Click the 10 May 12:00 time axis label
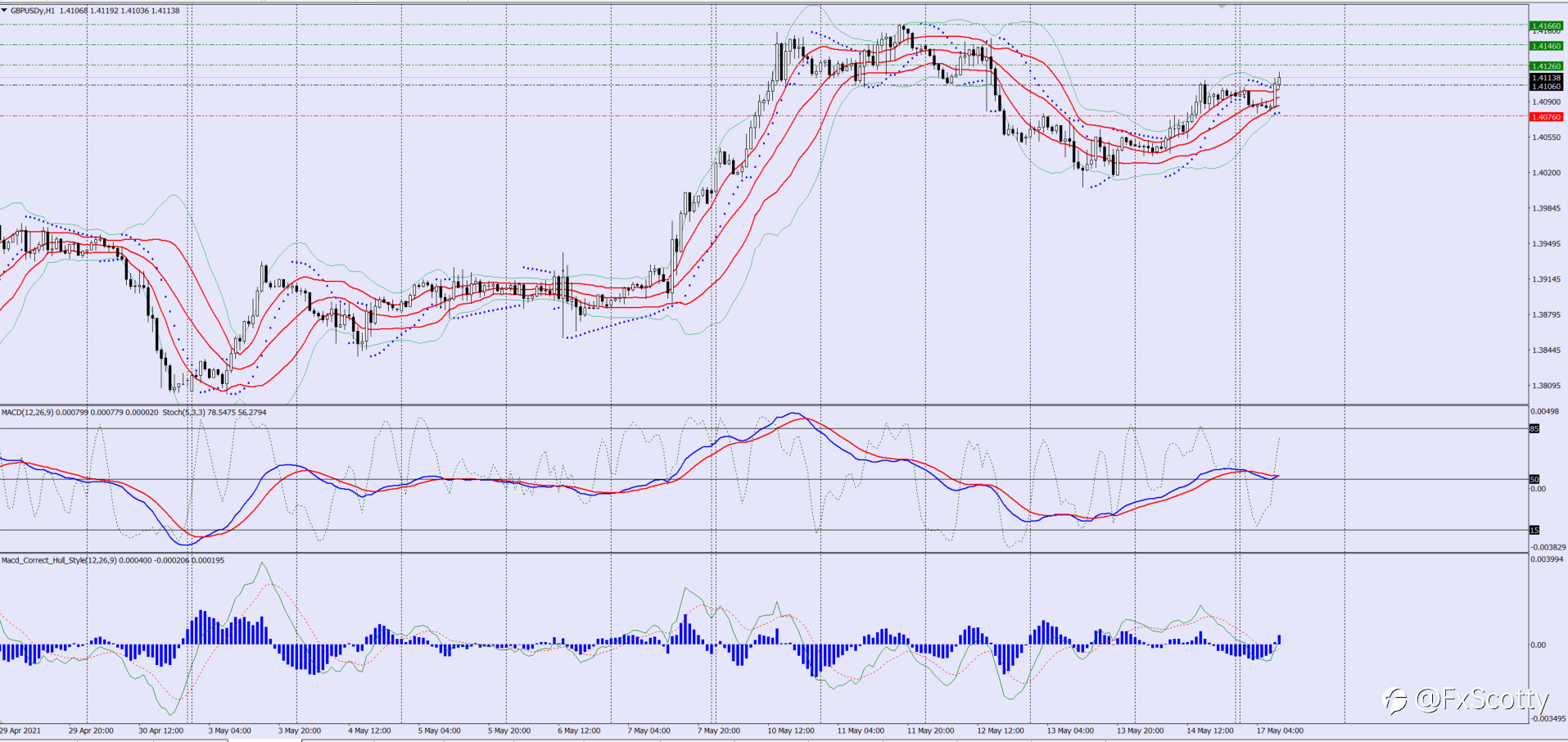The width and height of the screenshot is (1568, 742). coord(791,731)
